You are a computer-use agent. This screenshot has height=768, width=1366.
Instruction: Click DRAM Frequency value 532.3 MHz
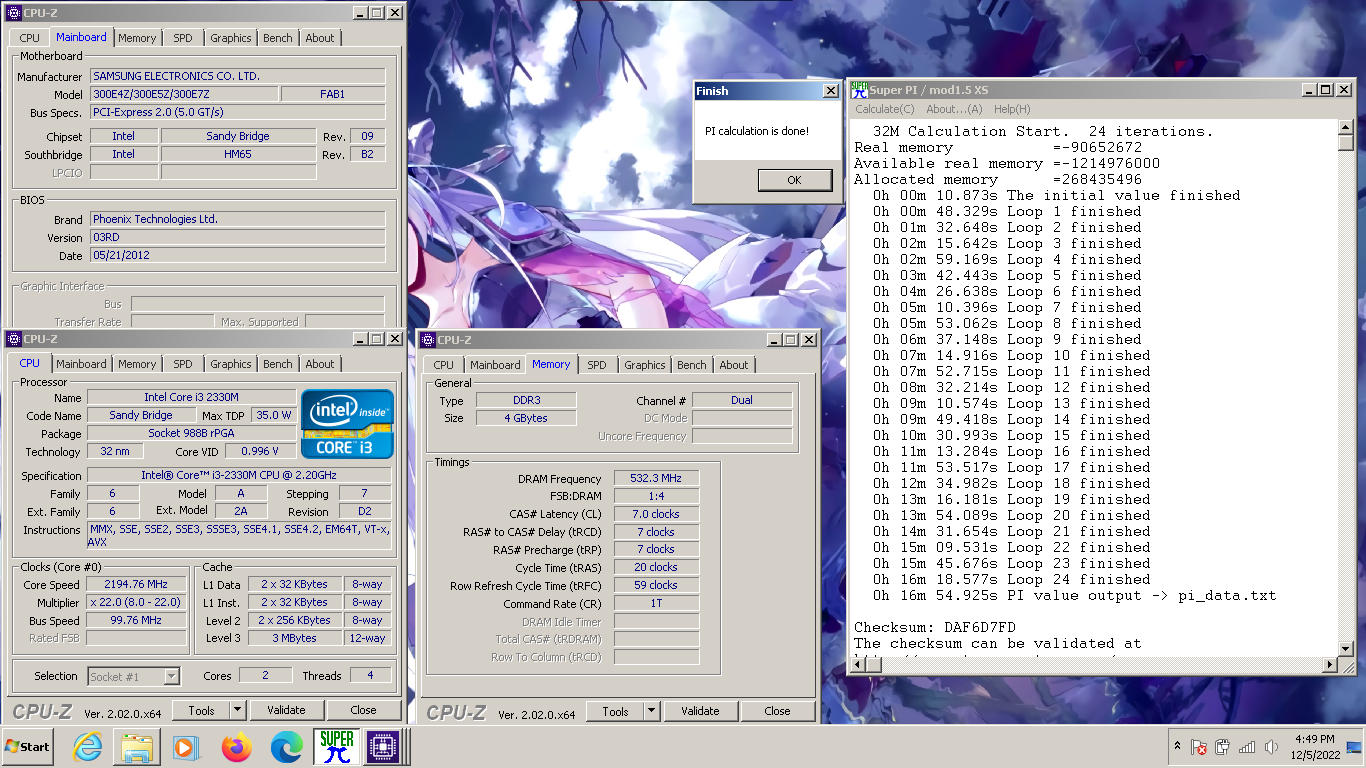tap(656, 479)
